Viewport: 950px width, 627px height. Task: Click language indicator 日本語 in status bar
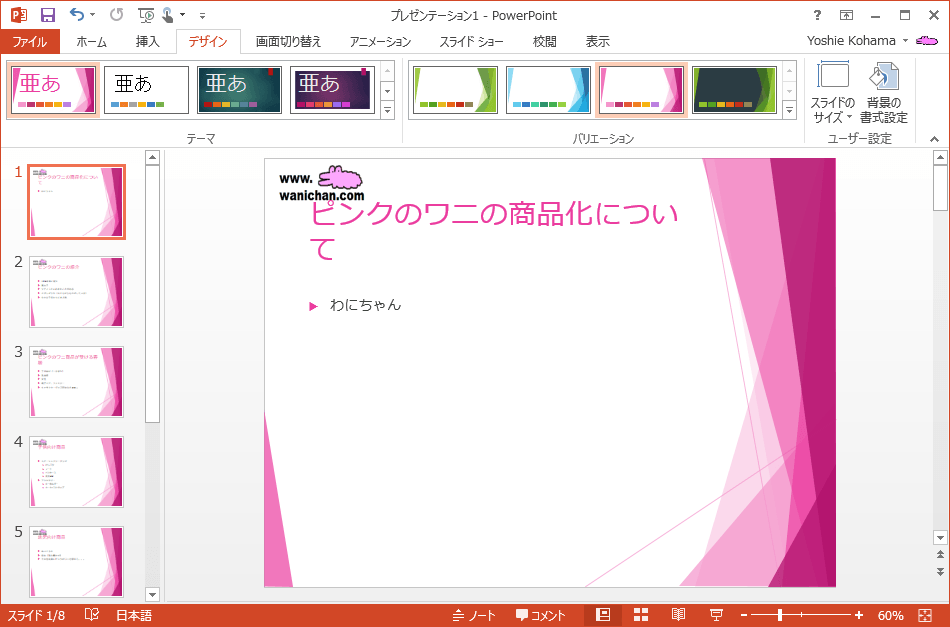point(134,615)
